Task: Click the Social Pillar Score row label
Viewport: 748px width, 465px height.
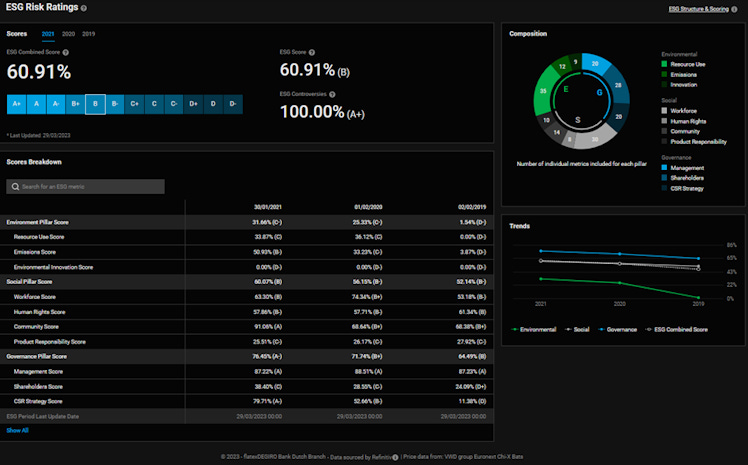Action: 30,282
